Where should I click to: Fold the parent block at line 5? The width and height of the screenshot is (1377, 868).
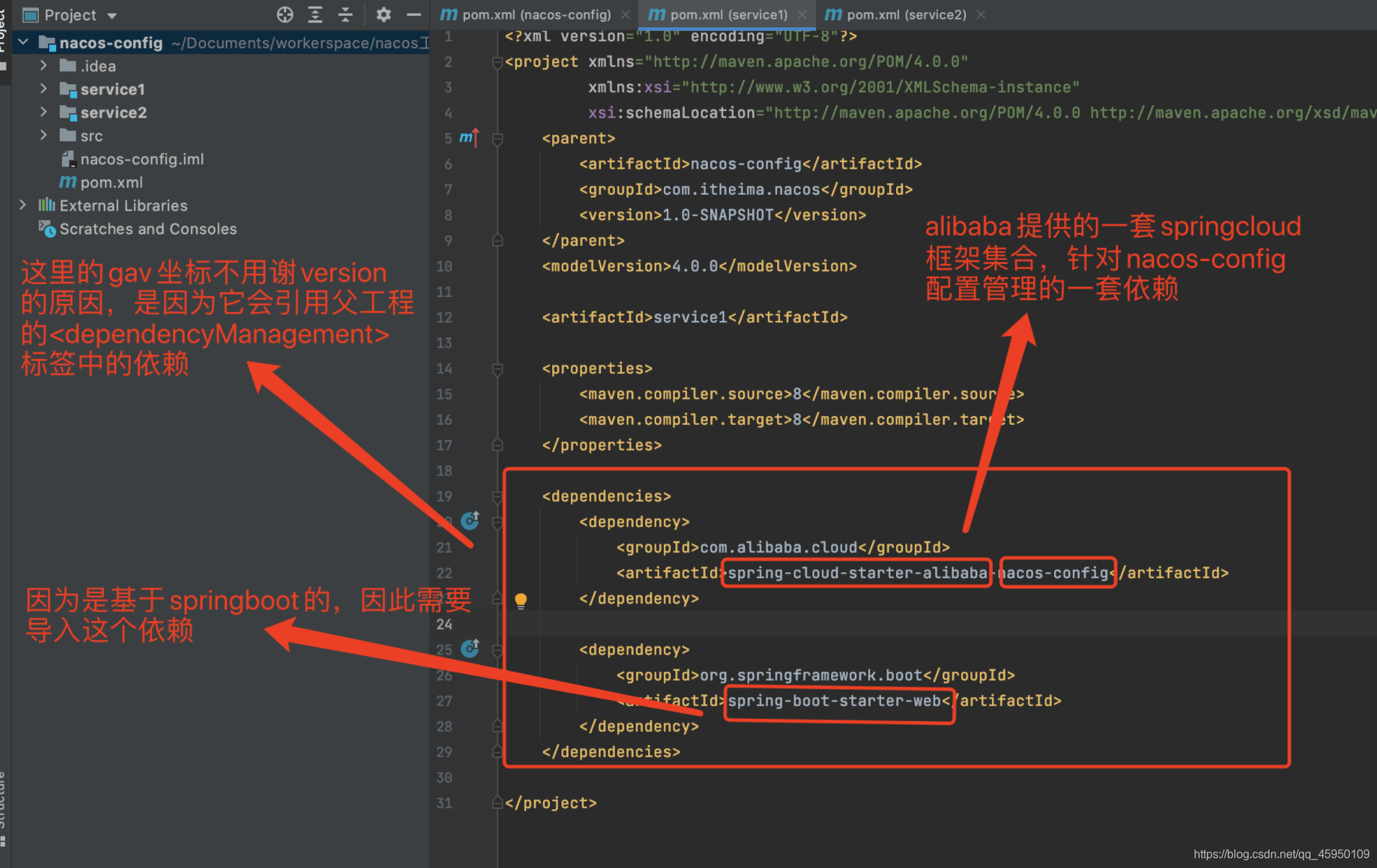(497, 138)
